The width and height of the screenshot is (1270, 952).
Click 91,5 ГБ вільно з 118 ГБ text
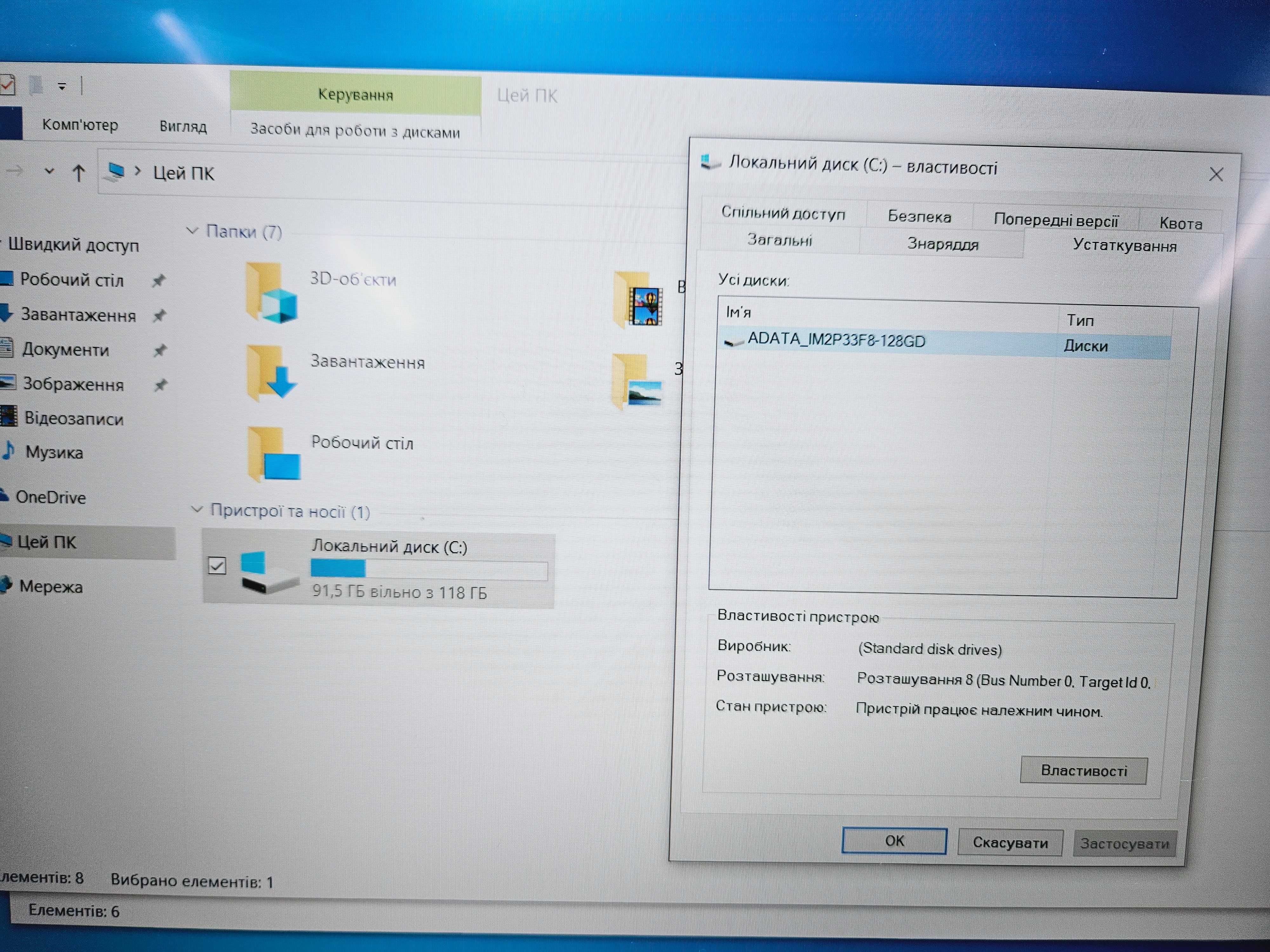tap(399, 592)
